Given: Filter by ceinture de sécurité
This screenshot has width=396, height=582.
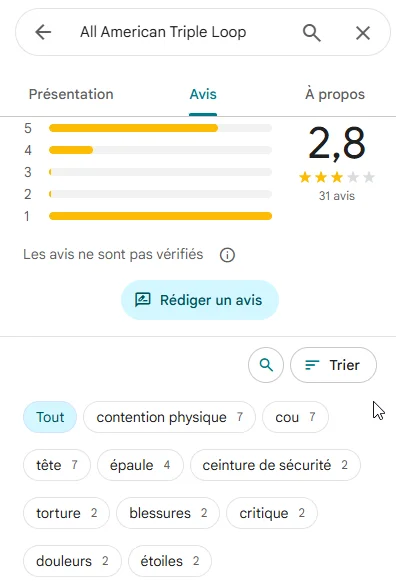Looking at the screenshot, I should pyautogui.click(x=275, y=465).
